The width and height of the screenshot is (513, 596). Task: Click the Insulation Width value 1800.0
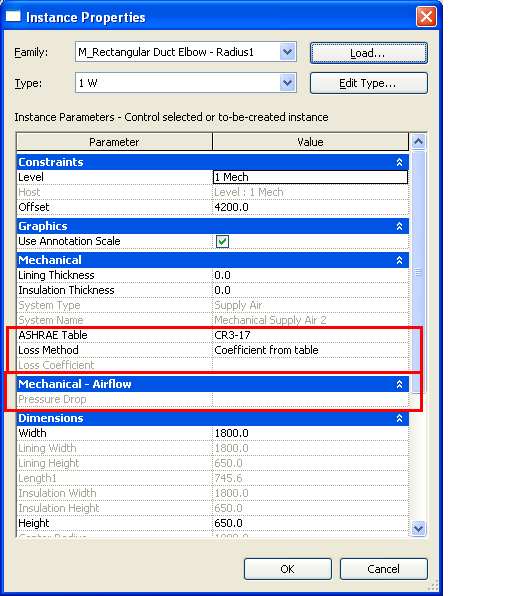tap(231, 493)
